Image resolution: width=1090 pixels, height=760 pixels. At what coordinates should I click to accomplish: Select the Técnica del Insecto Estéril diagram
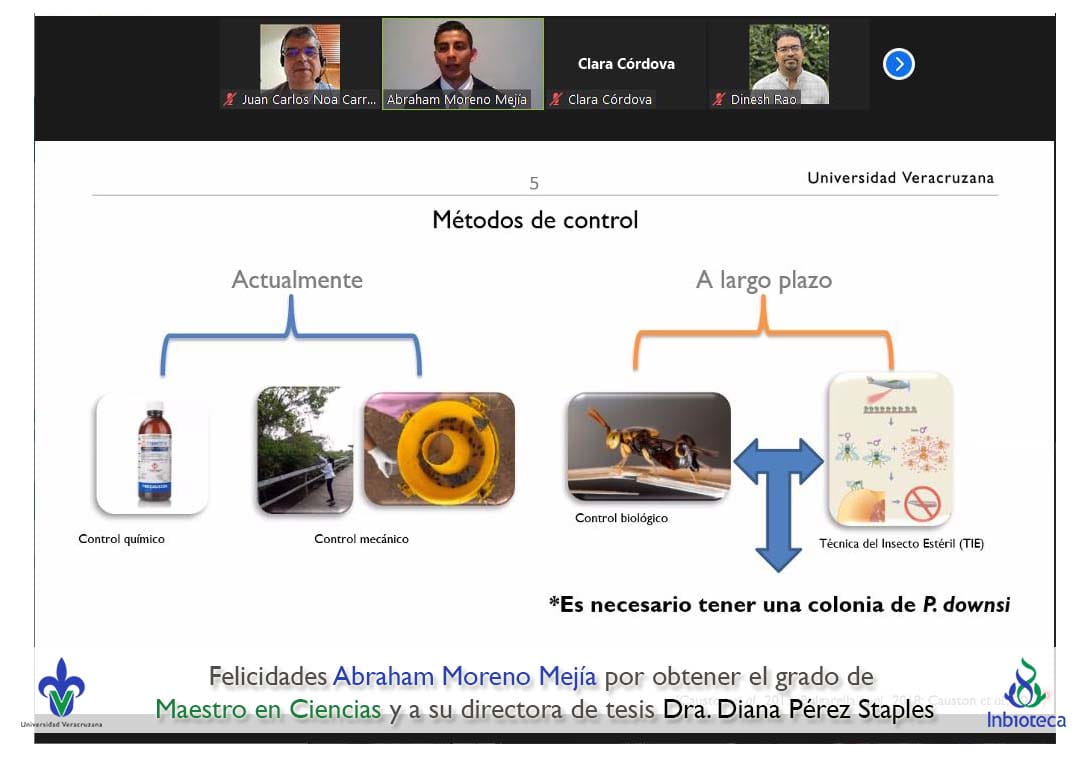pos(889,449)
